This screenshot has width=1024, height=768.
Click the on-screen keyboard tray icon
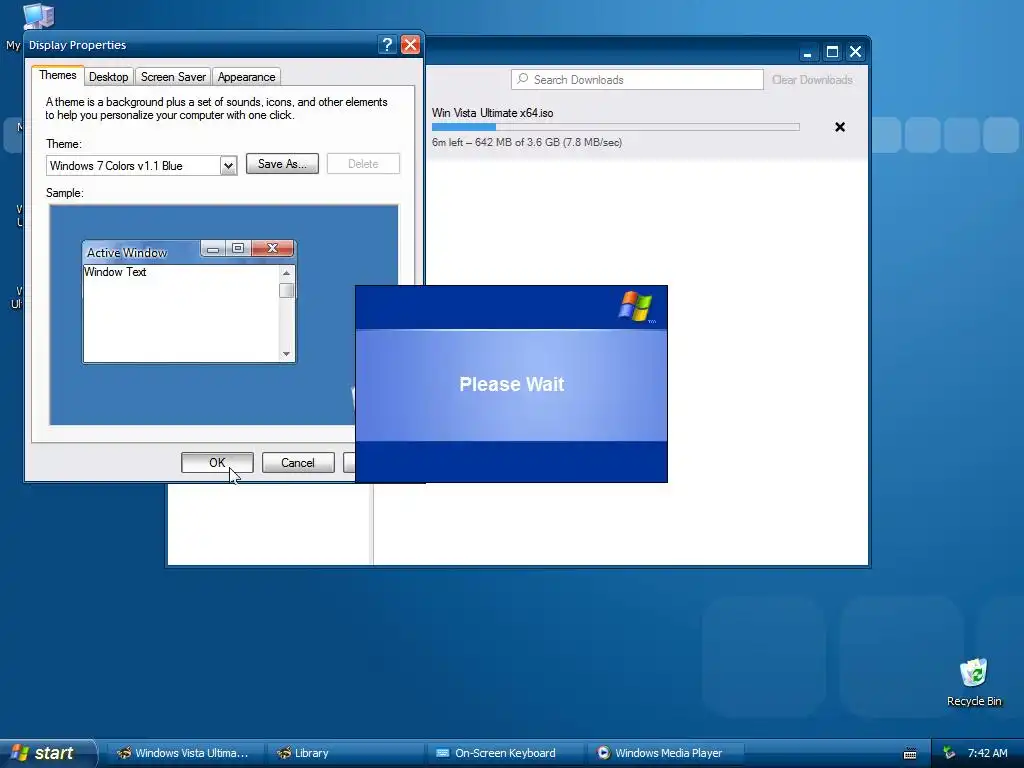pos(910,754)
